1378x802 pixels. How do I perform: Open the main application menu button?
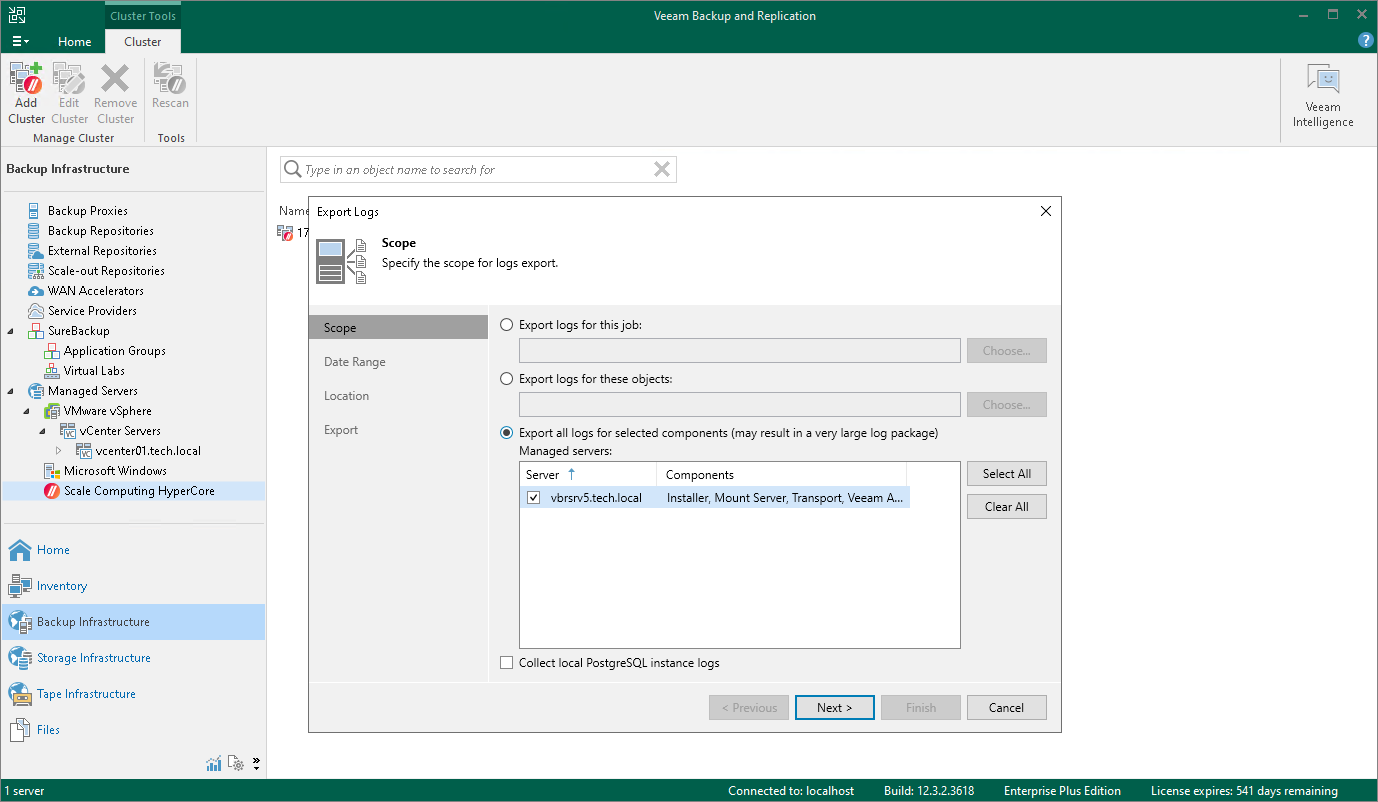[x=20, y=42]
